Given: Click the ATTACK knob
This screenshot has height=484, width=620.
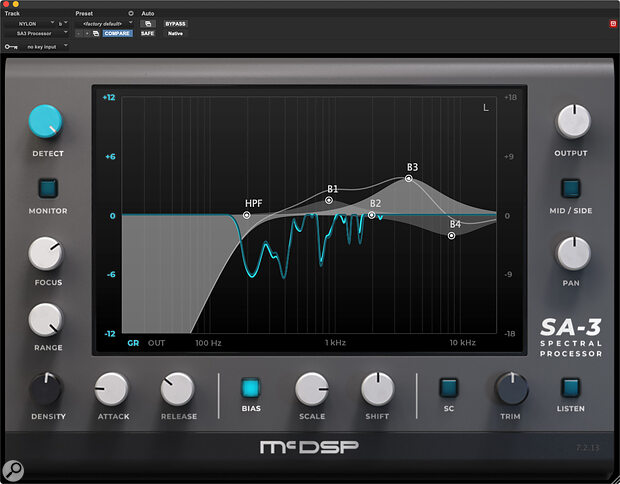Looking at the screenshot, I should (111, 387).
